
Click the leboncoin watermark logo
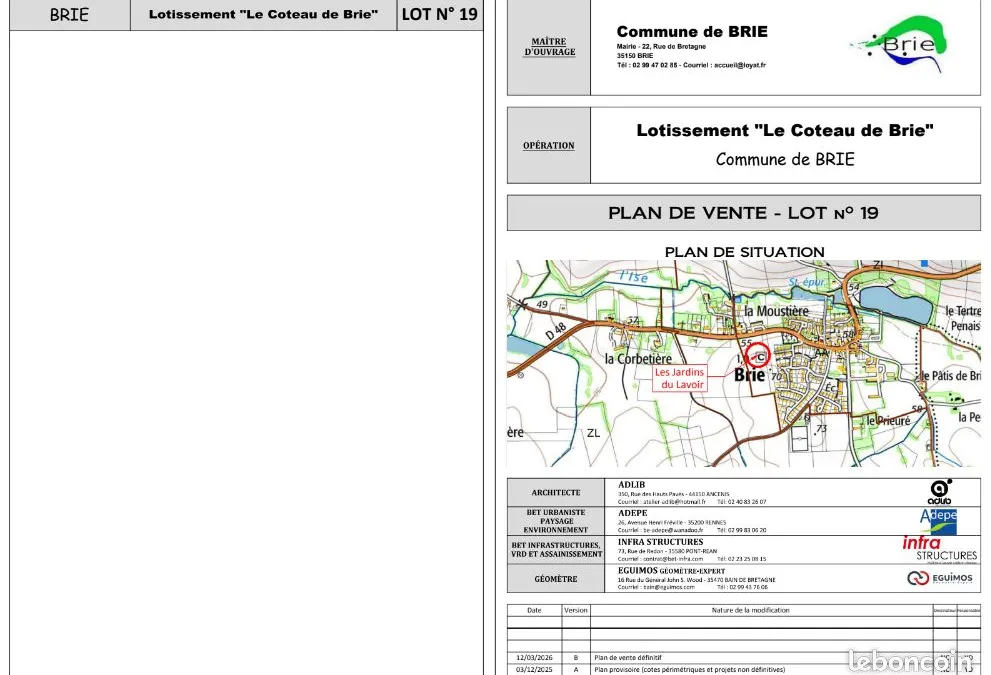[x=910, y=661]
